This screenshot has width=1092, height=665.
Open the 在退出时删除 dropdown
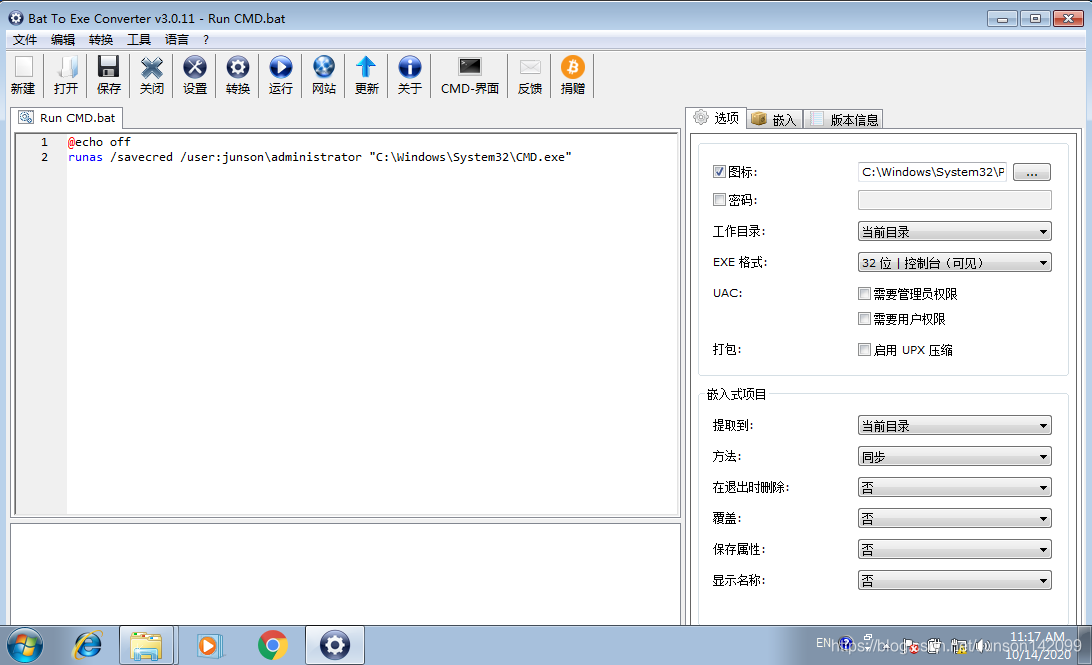pos(954,487)
